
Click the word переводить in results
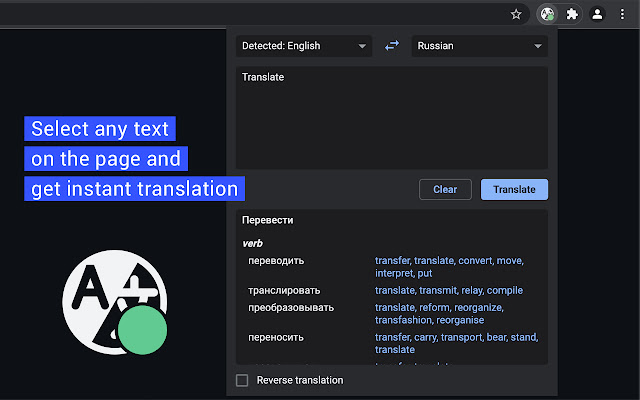pos(276,261)
